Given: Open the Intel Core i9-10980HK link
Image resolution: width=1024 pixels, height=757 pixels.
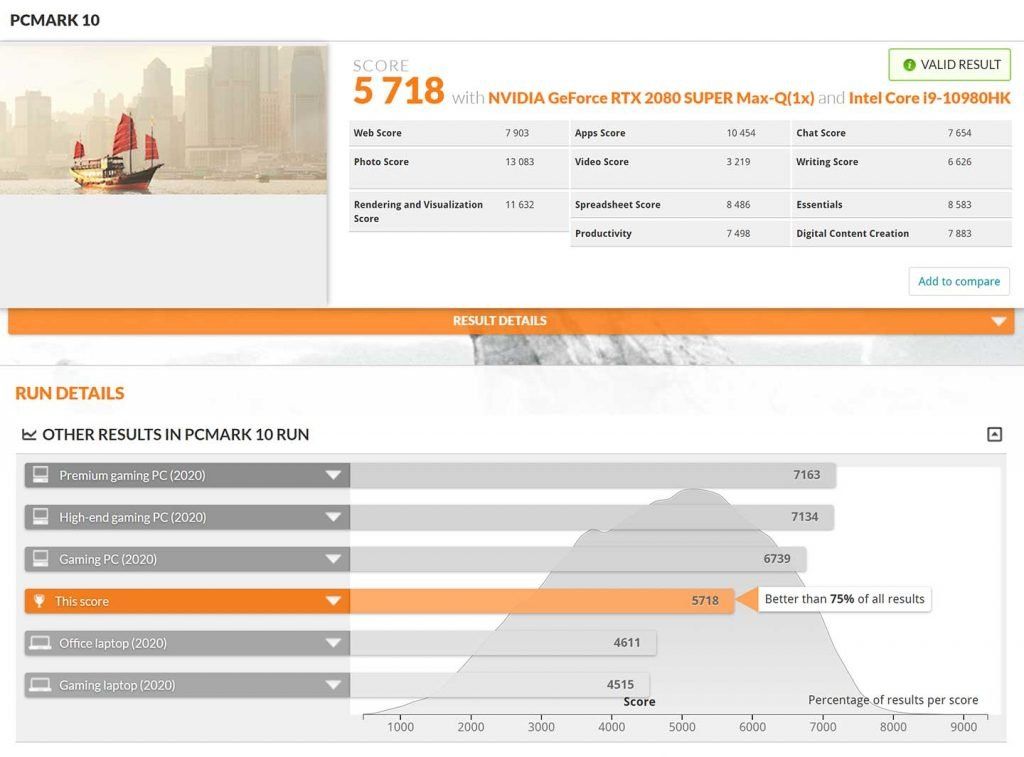Looking at the screenshot, I should click(929, 98).
